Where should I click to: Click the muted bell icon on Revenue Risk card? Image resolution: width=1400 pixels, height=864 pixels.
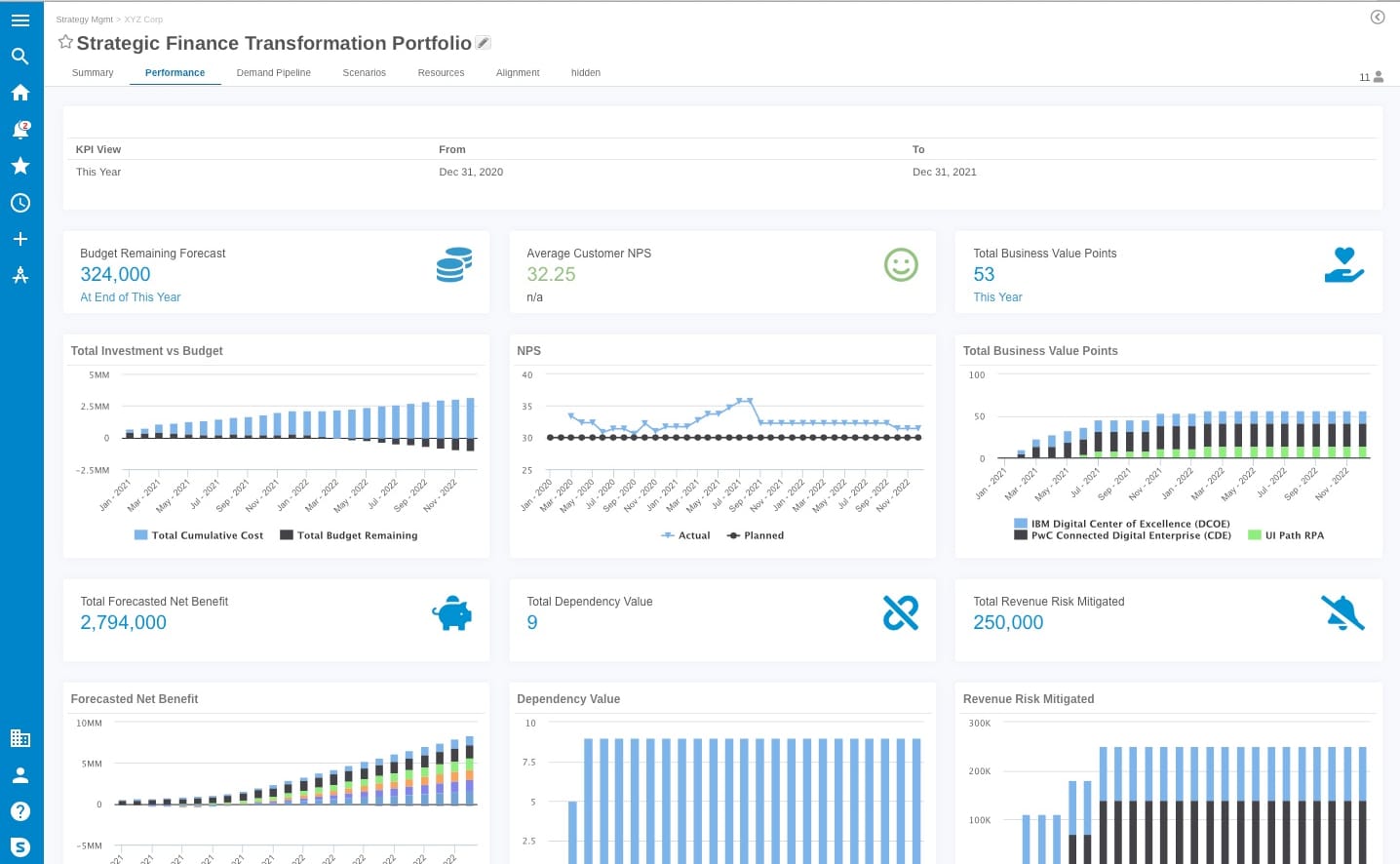tap(1342, 612)
